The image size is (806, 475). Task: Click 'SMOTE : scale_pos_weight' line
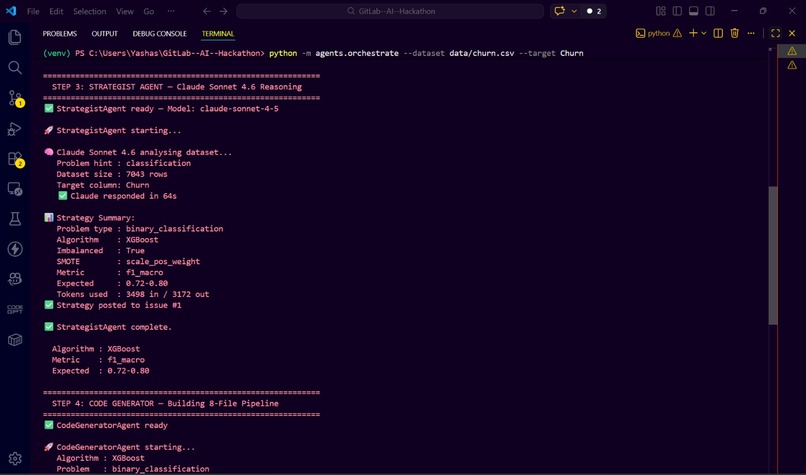128,261
